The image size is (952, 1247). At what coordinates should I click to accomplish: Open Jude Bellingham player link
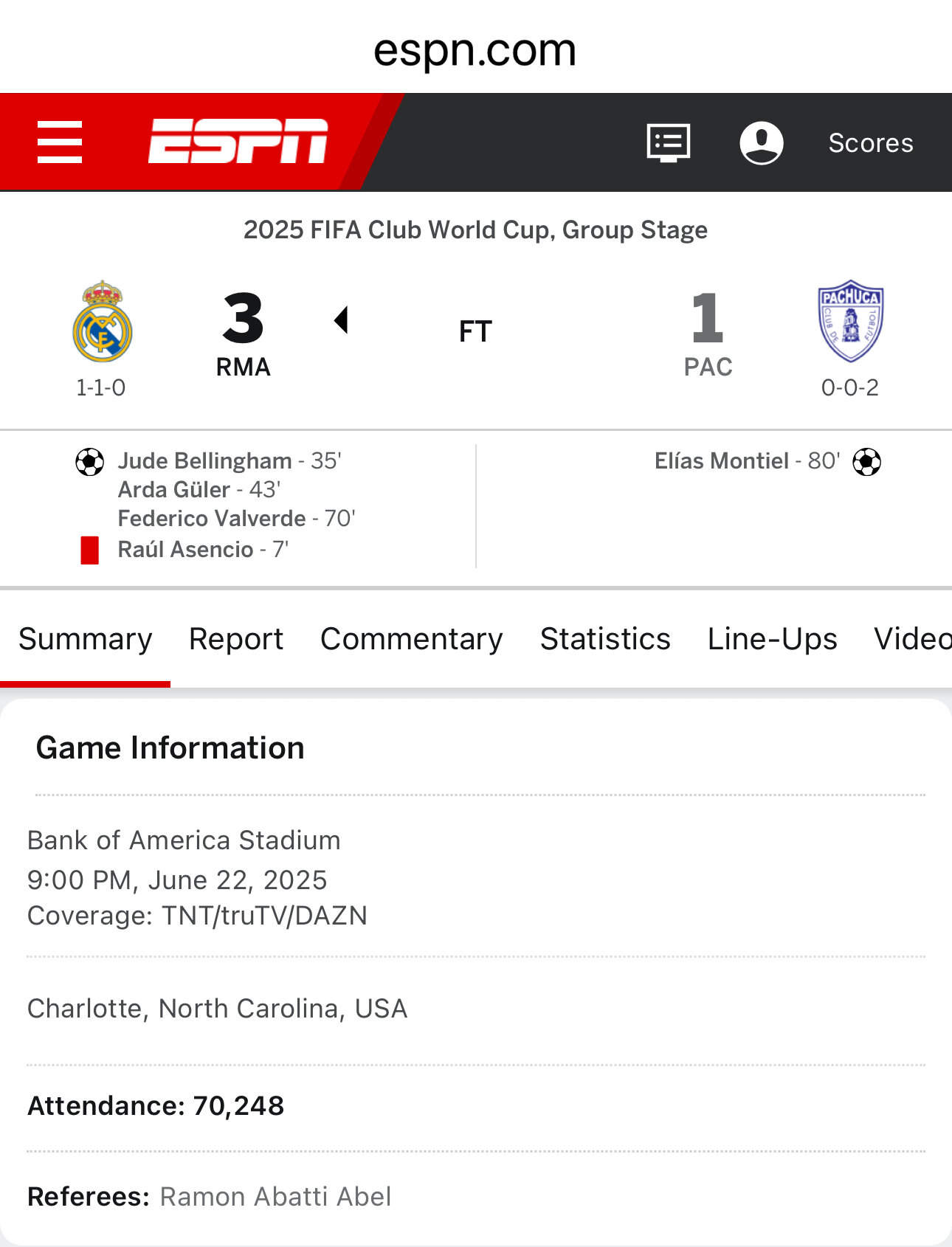point(205,461)
